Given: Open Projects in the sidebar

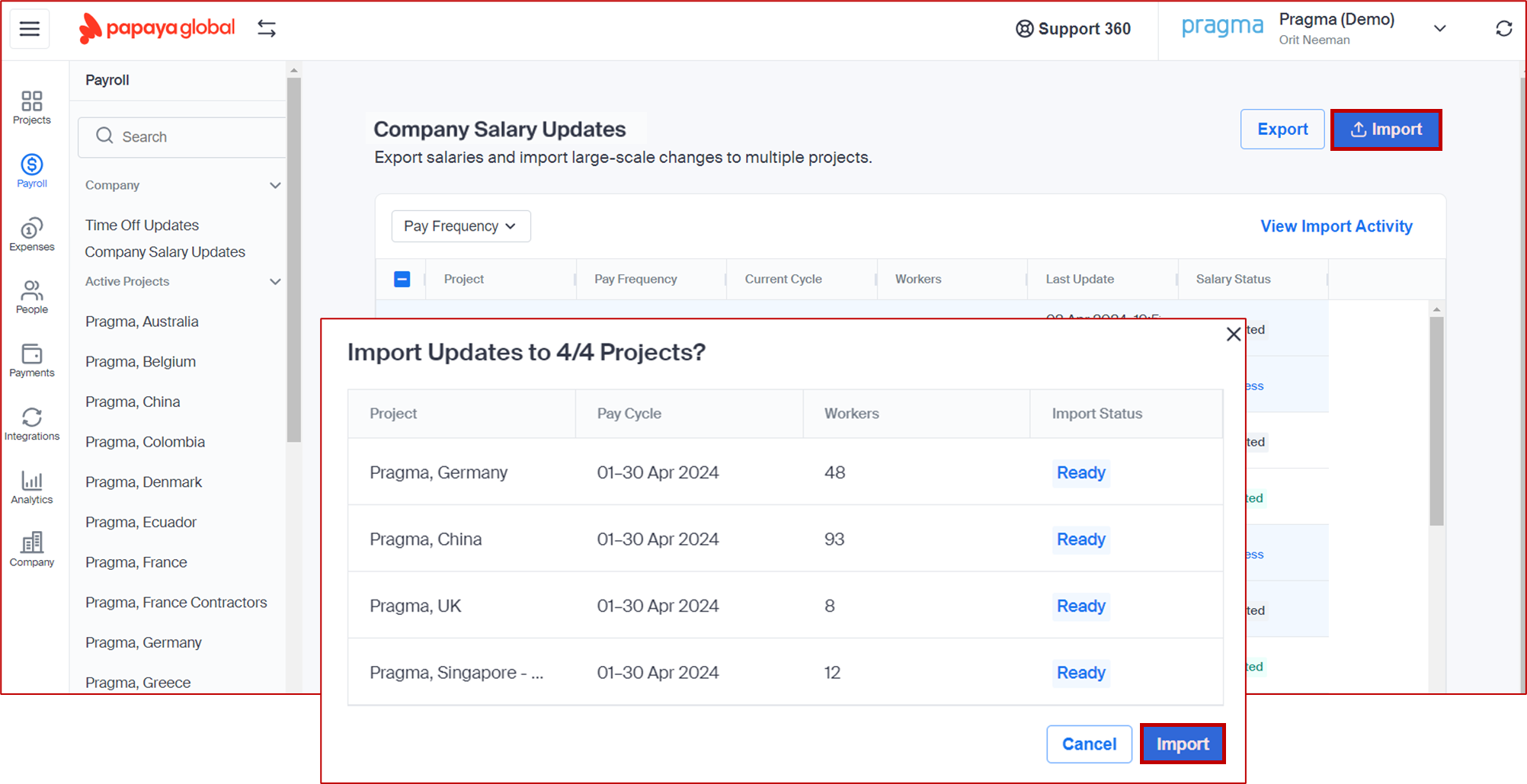Looking at the screenshot, I should coord(32,107).
